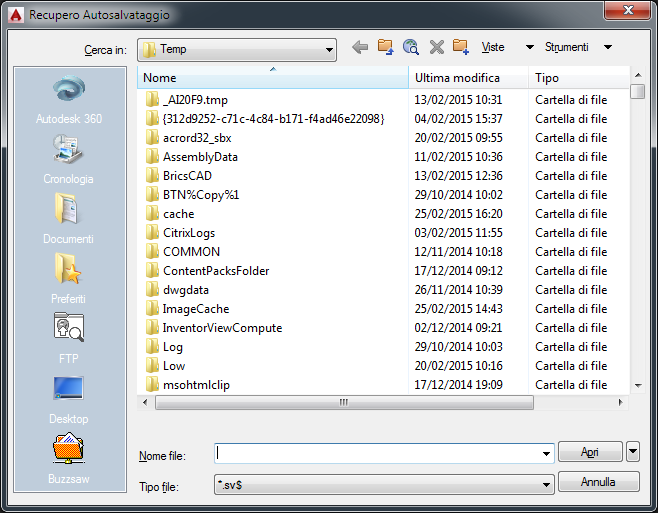Image resolution: width=658 pixels, height=513 pixels.
Task: Open Autodesk 360 location in sidebar
Action: [x=69, y=99]
